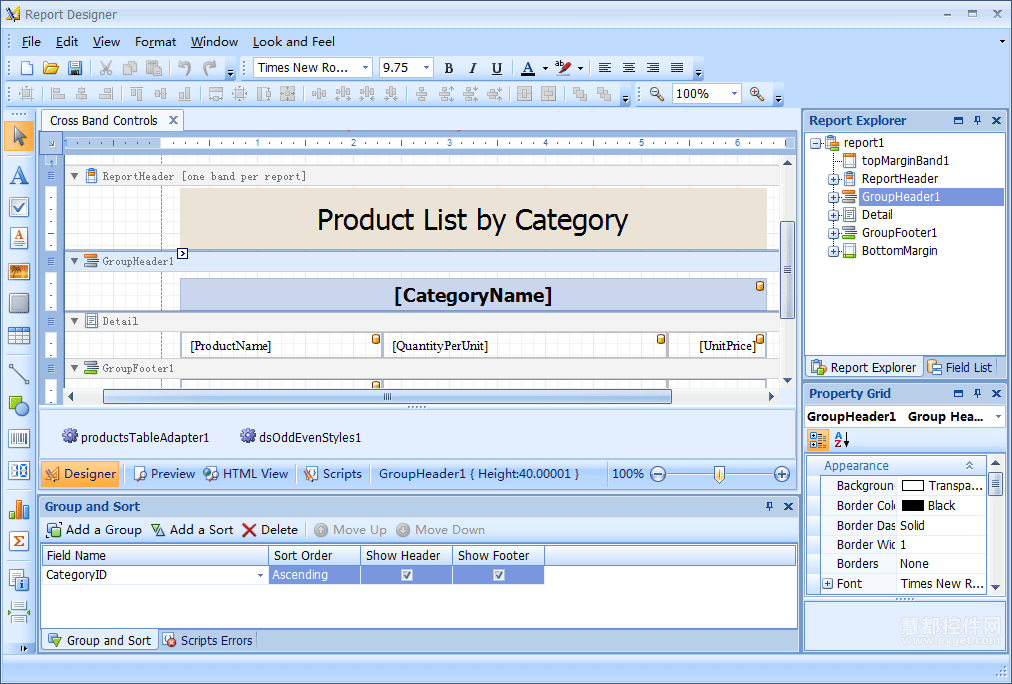Open CategoryID field name dropdown
The width and height of the screenshot is (1012, 684).
click(x=260, y=575)
